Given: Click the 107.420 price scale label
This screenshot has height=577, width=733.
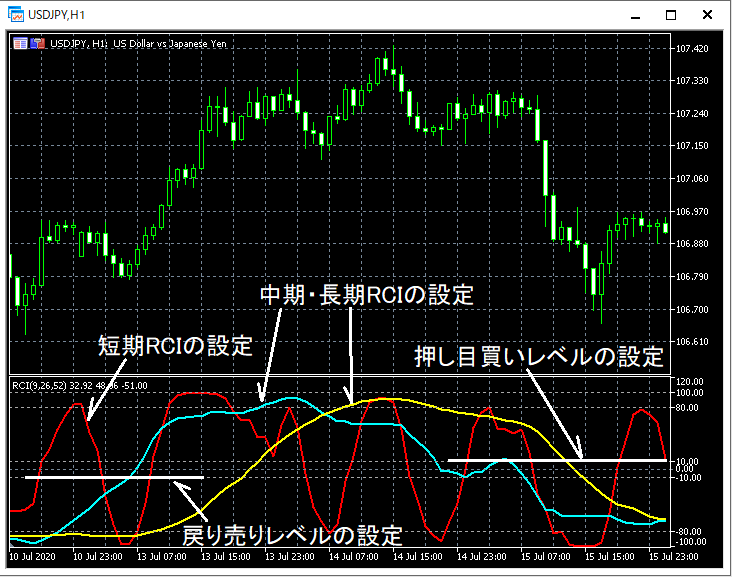Looking at the screenshot, I should point(692,49).
